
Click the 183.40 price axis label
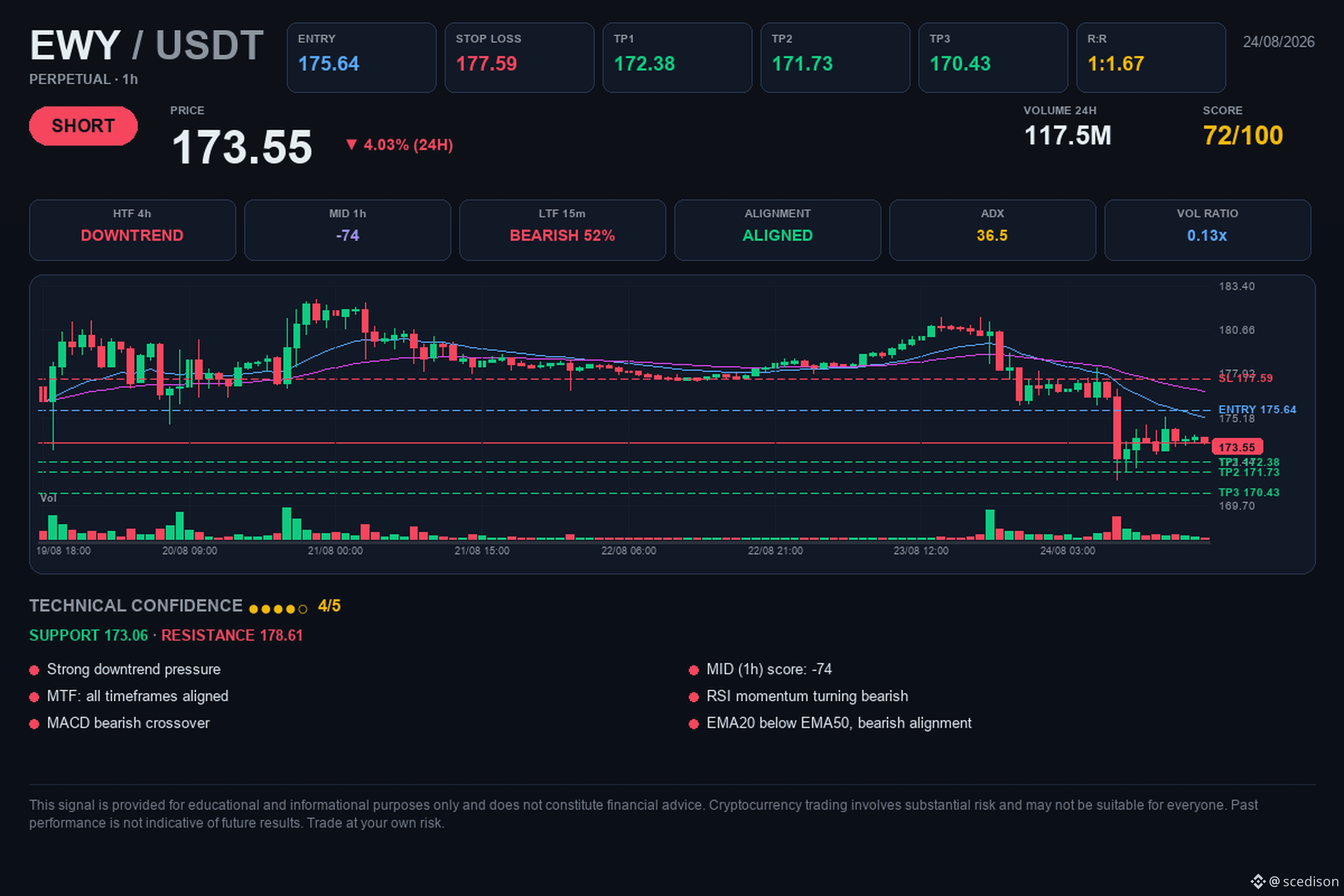coord(1236,286)
